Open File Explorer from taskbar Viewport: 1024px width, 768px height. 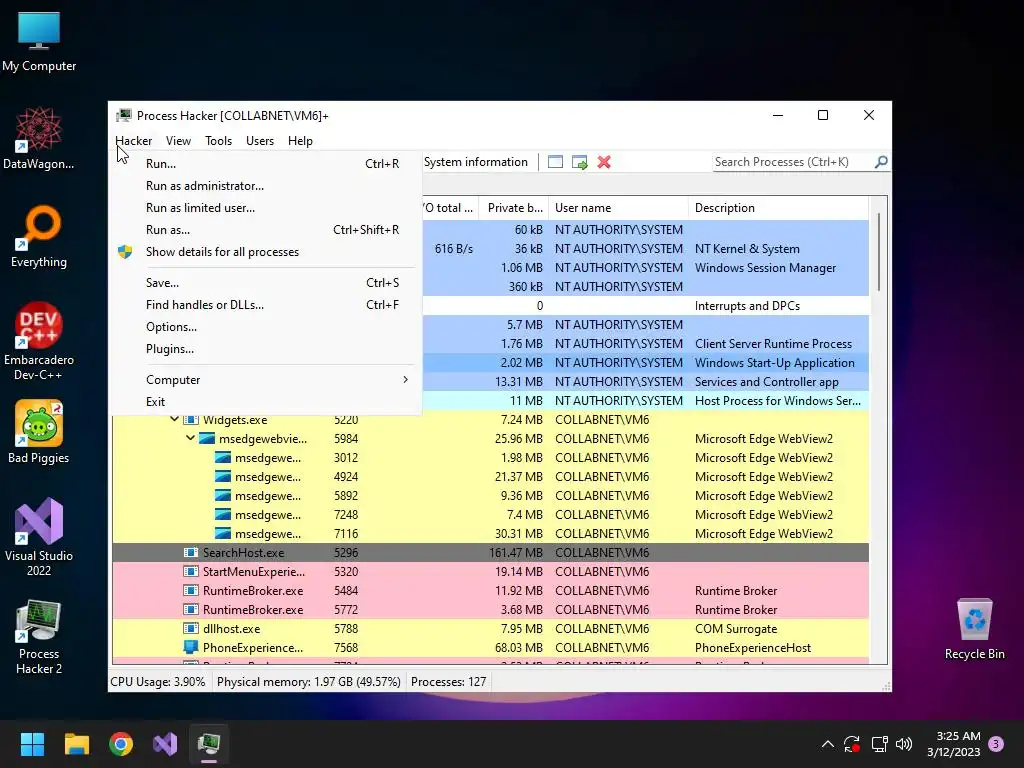76,744
